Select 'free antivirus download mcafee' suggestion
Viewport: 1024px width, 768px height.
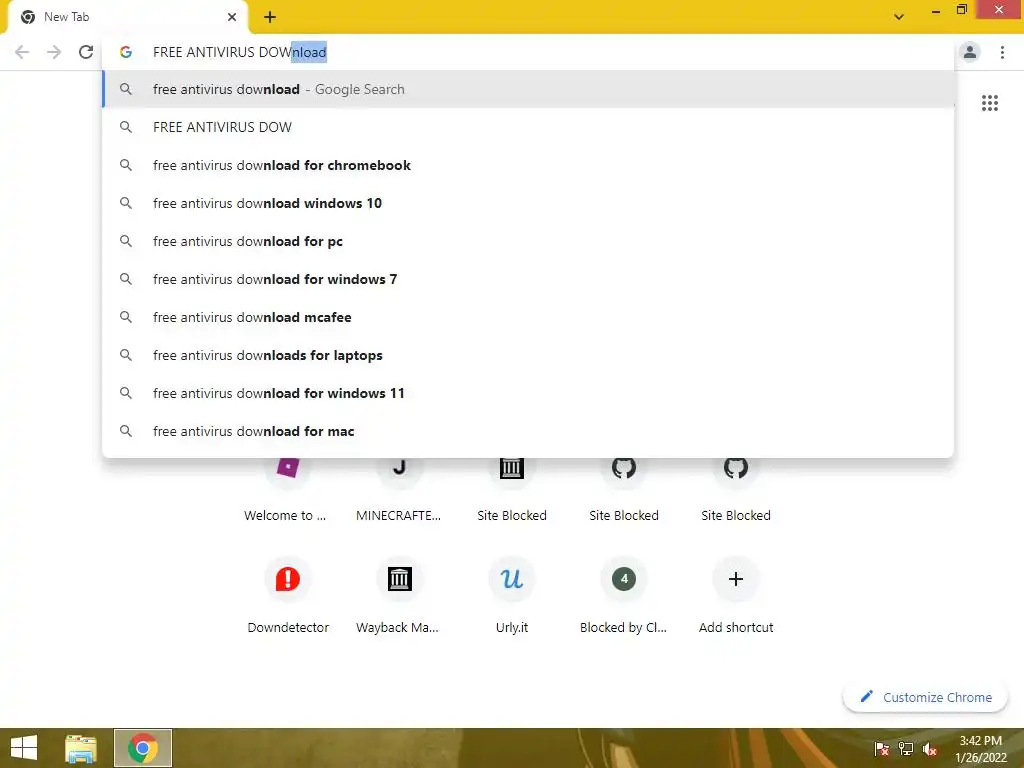pos(528,317)
